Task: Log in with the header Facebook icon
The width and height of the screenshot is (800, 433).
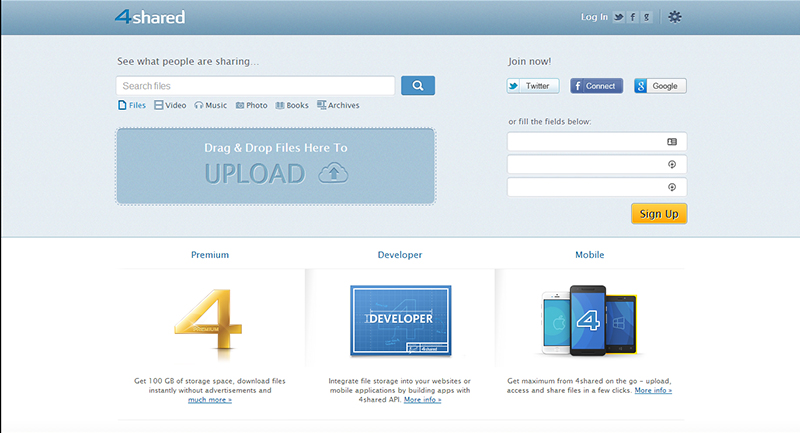Action: coord(633,17)
